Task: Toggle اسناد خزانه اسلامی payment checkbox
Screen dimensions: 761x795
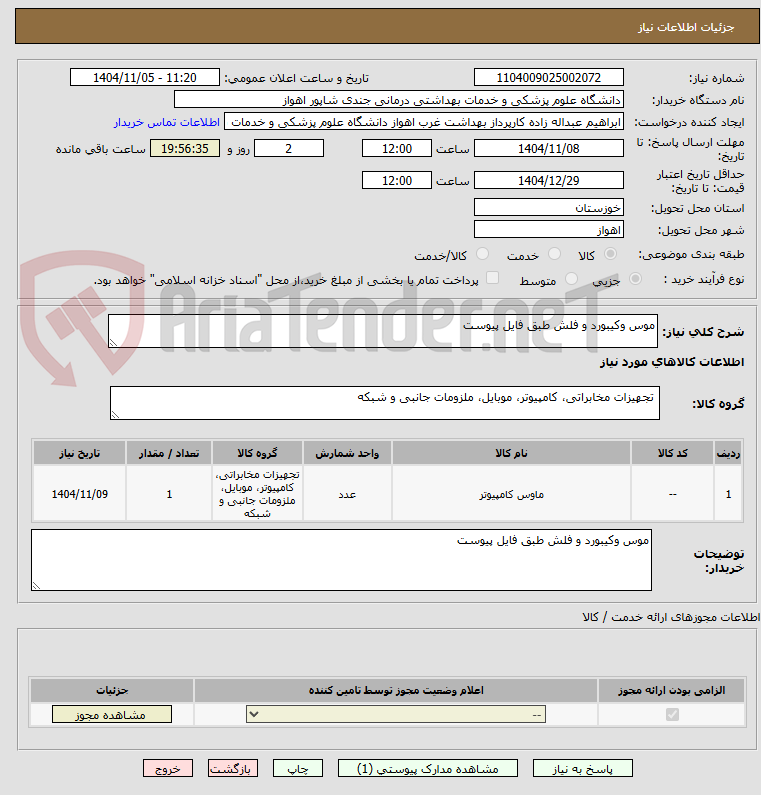Action: click(492, 278)
